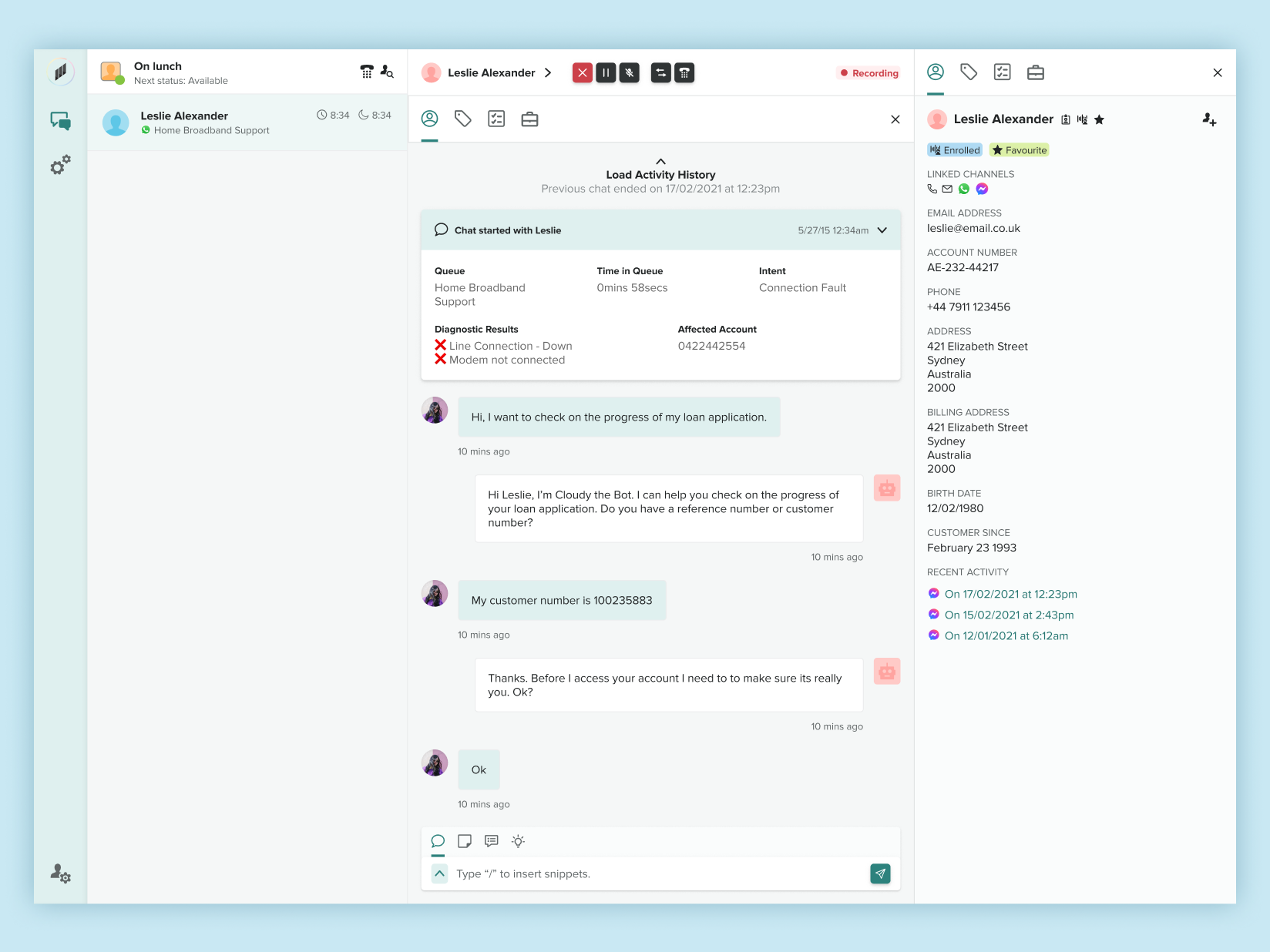Open the user settings icon at the sidebar bottom

click(x=60, y=873)
